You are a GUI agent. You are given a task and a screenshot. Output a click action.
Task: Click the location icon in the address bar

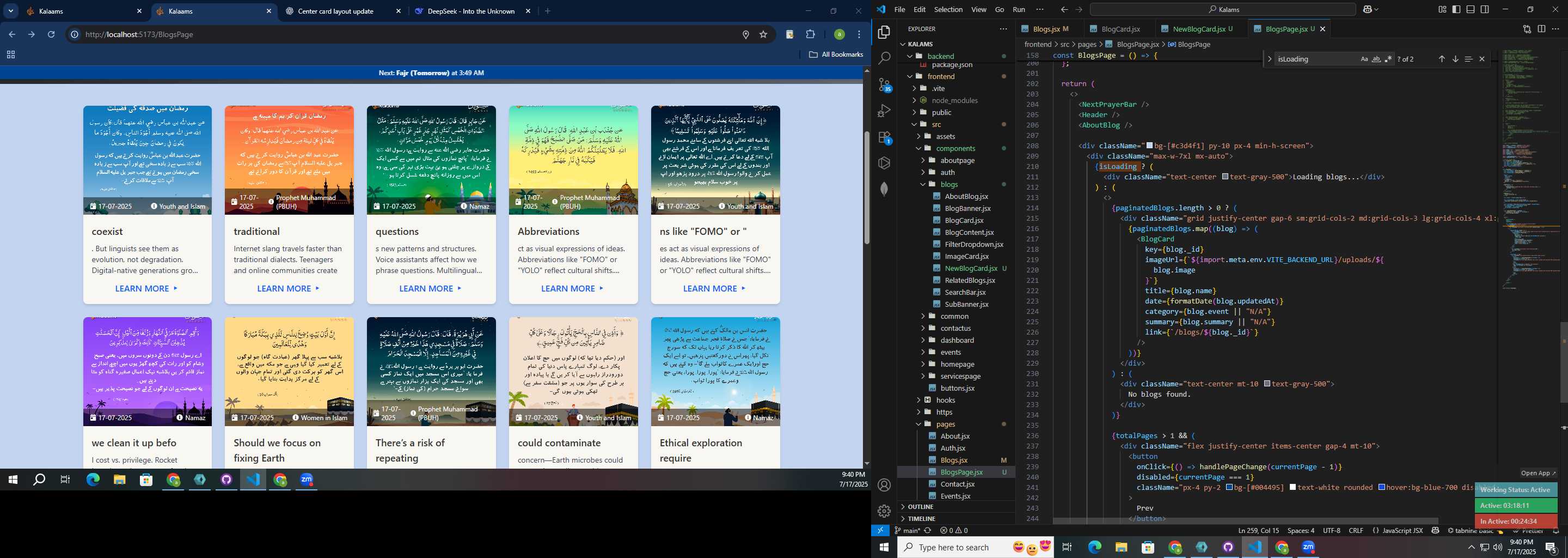pyautogui.click(x=746, y=35)
